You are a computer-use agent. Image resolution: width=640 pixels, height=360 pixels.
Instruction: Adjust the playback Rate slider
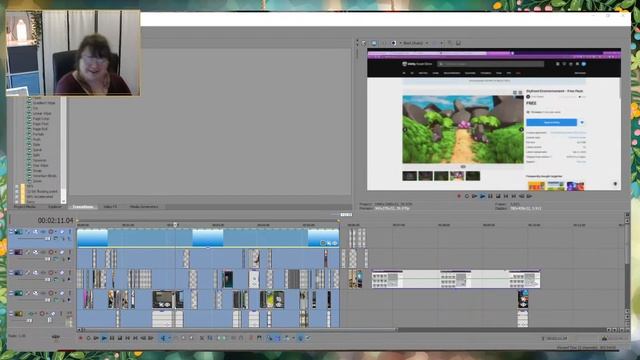pos(56,337)
